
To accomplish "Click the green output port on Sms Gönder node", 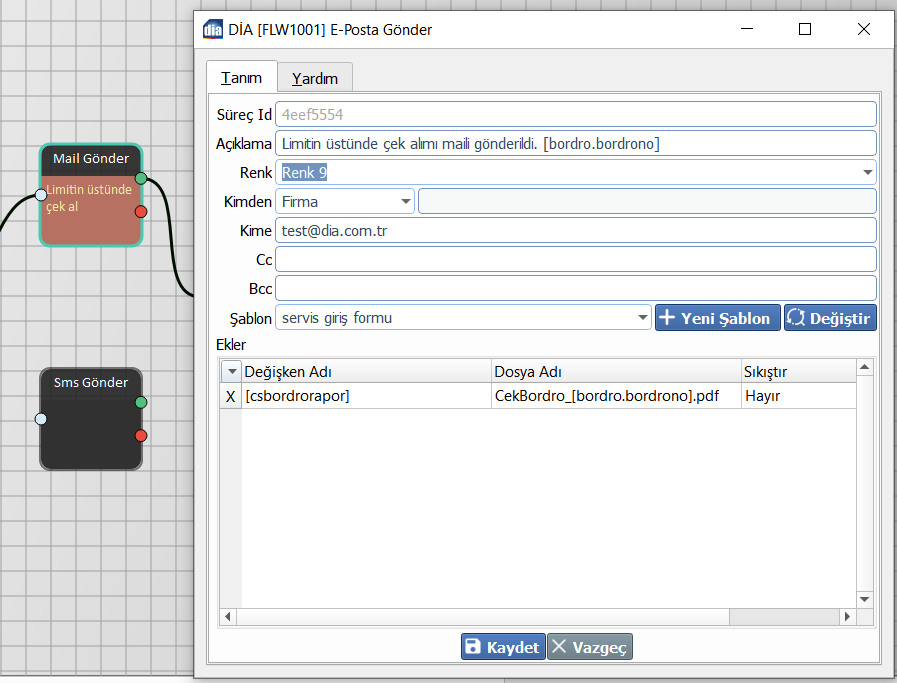I will [x=141, y=402].
